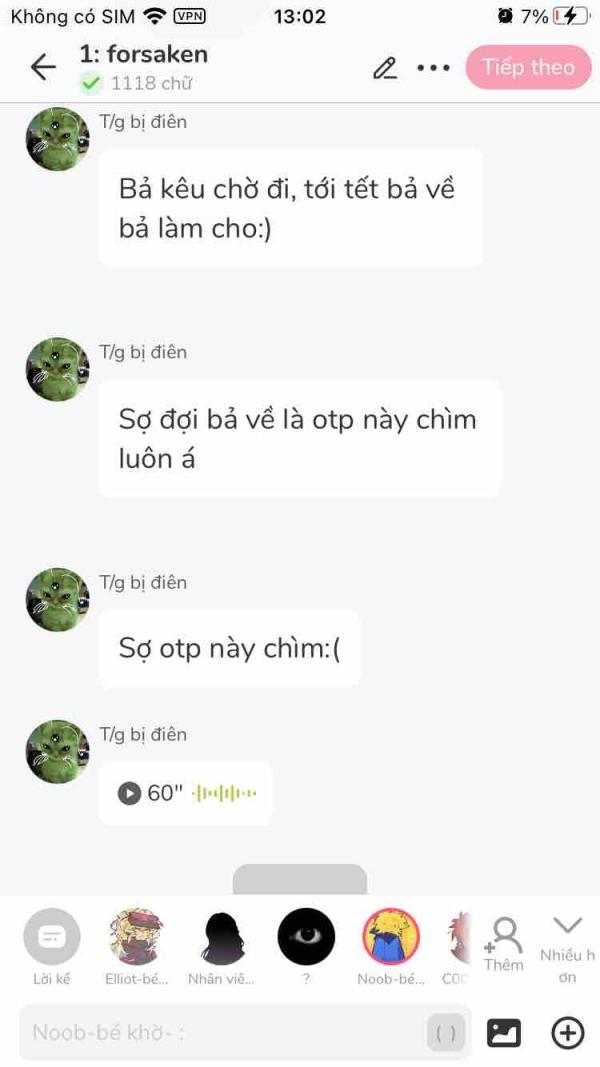The height and width of the screenshot is (1067, 600).
Task: Select the black eye "?" character
Action: coord(306,937)
